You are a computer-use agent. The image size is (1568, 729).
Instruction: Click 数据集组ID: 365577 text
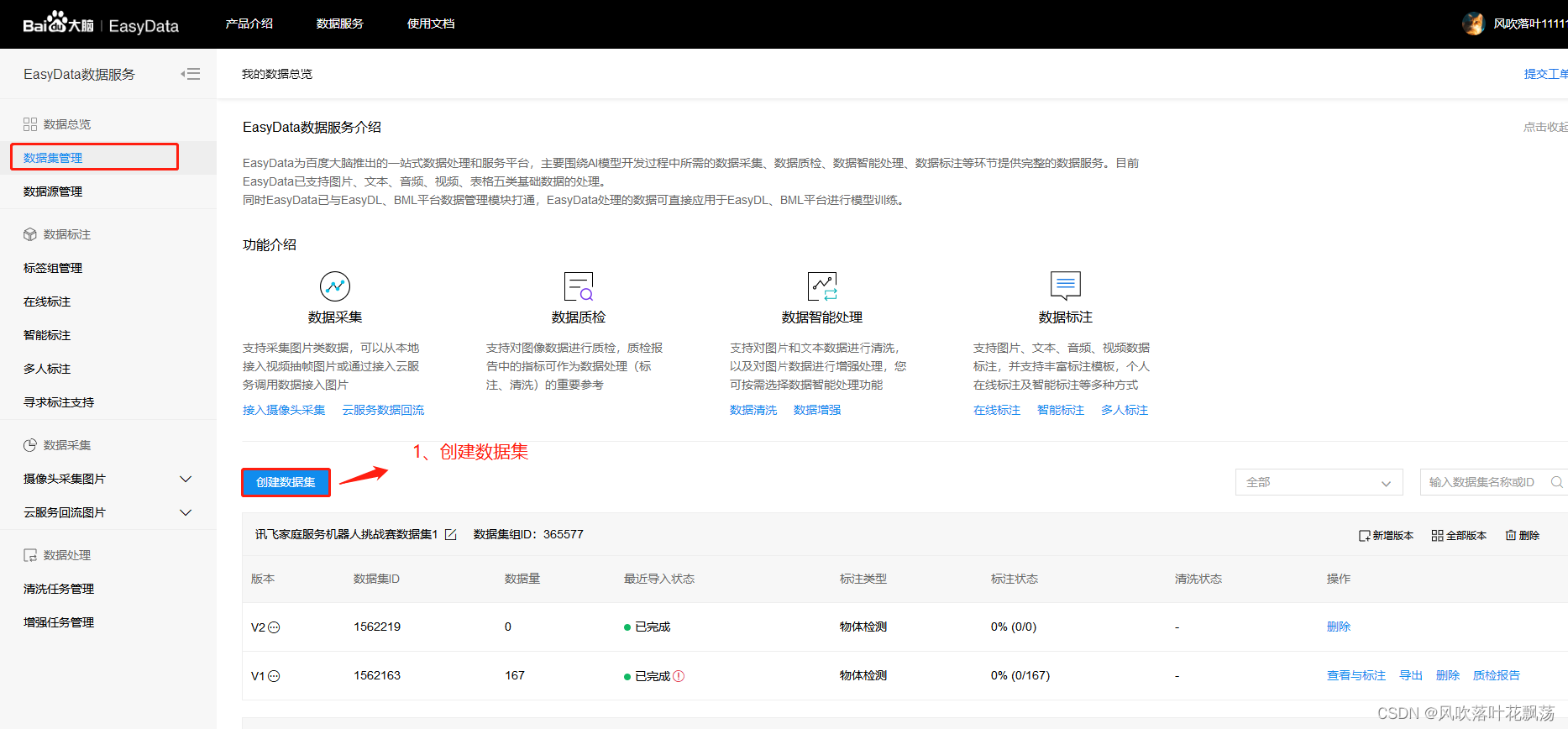(528, 534)
